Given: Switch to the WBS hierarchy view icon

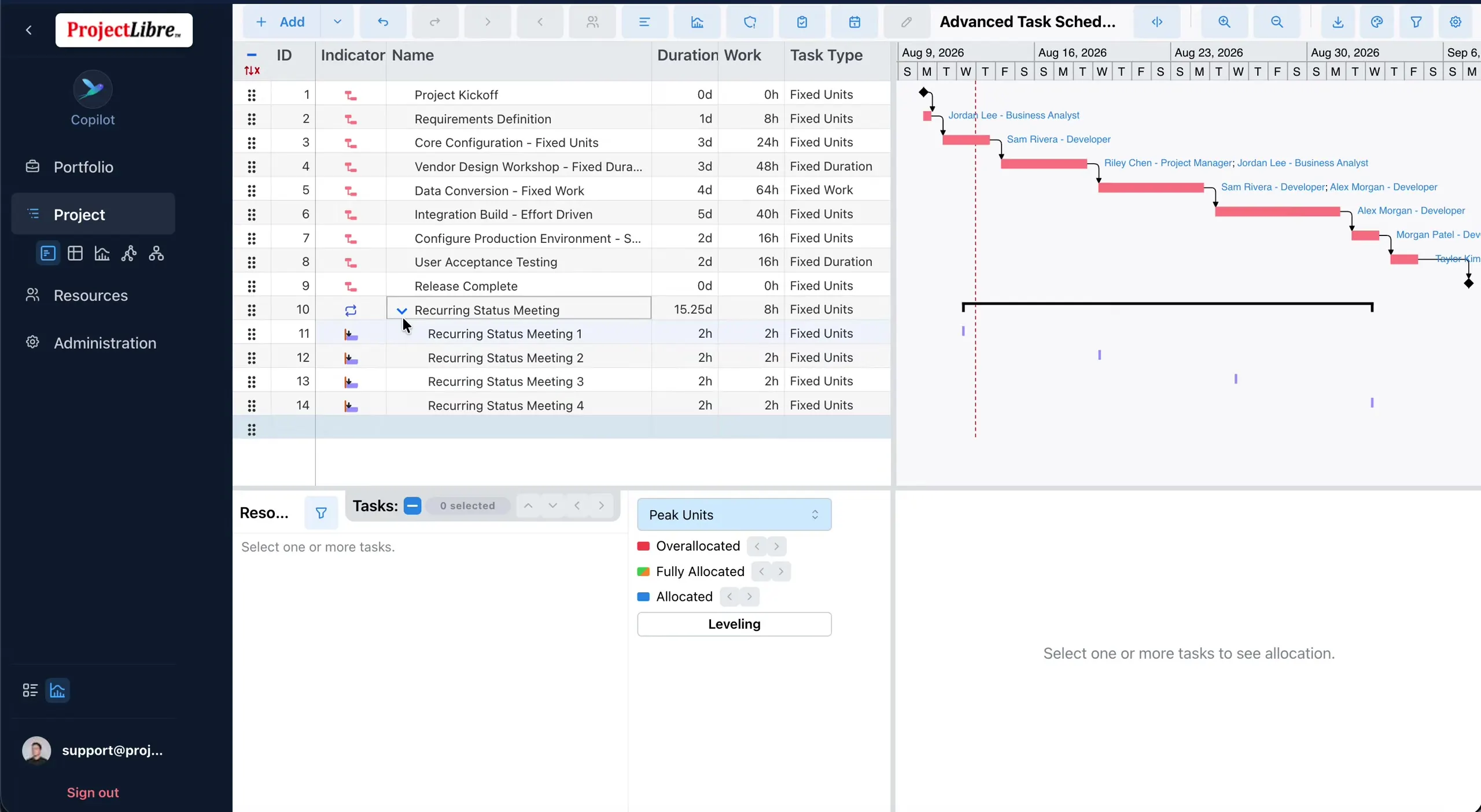Looking at the screenshot, I should pos(156,253).
